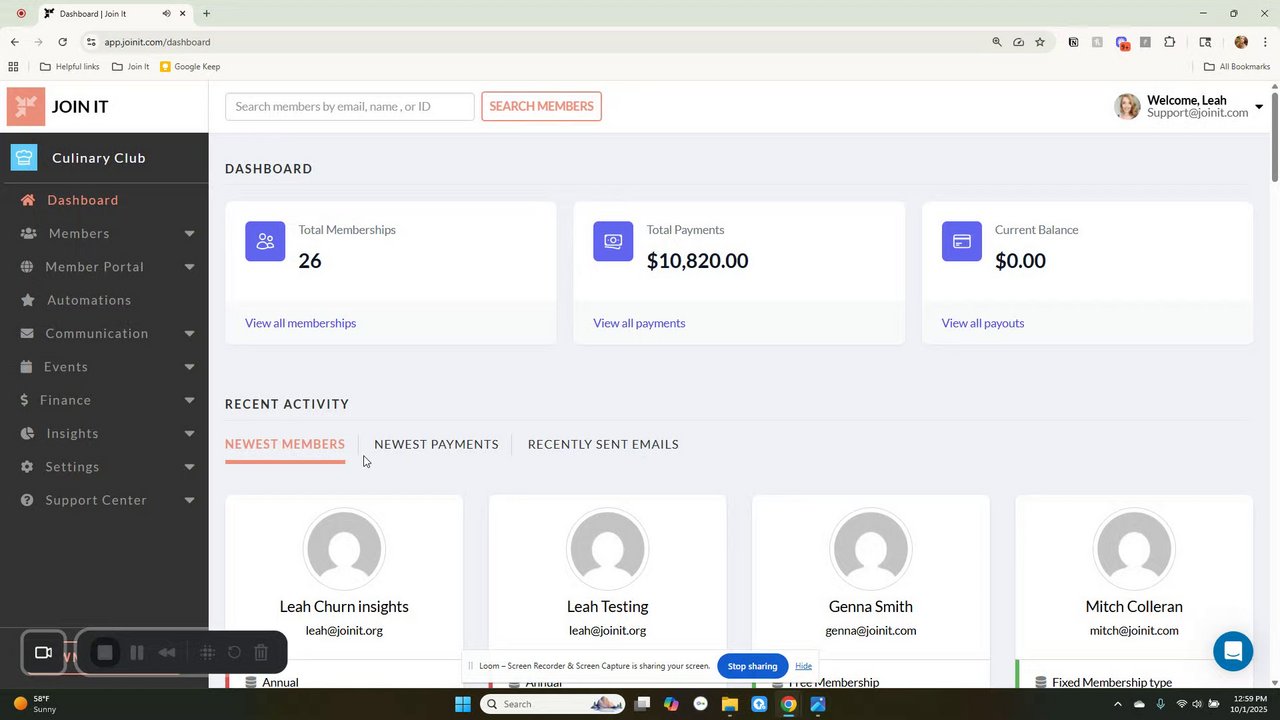Click the Support Center question mark icon
The width and height of the screenshot is (1280, 720).
pyautogui.click(x=27, y=500)
